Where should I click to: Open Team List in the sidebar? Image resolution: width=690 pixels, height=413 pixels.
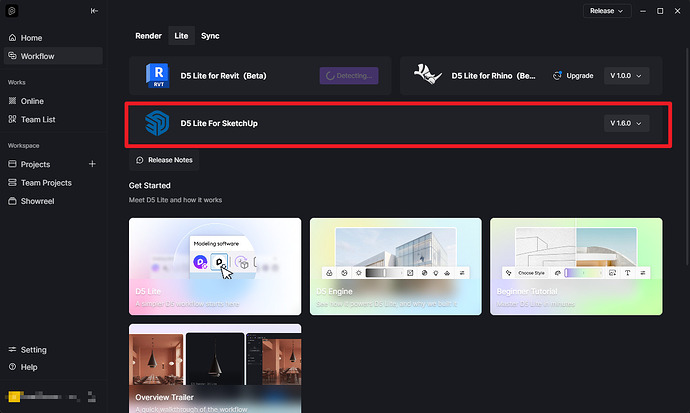[53, 120]
